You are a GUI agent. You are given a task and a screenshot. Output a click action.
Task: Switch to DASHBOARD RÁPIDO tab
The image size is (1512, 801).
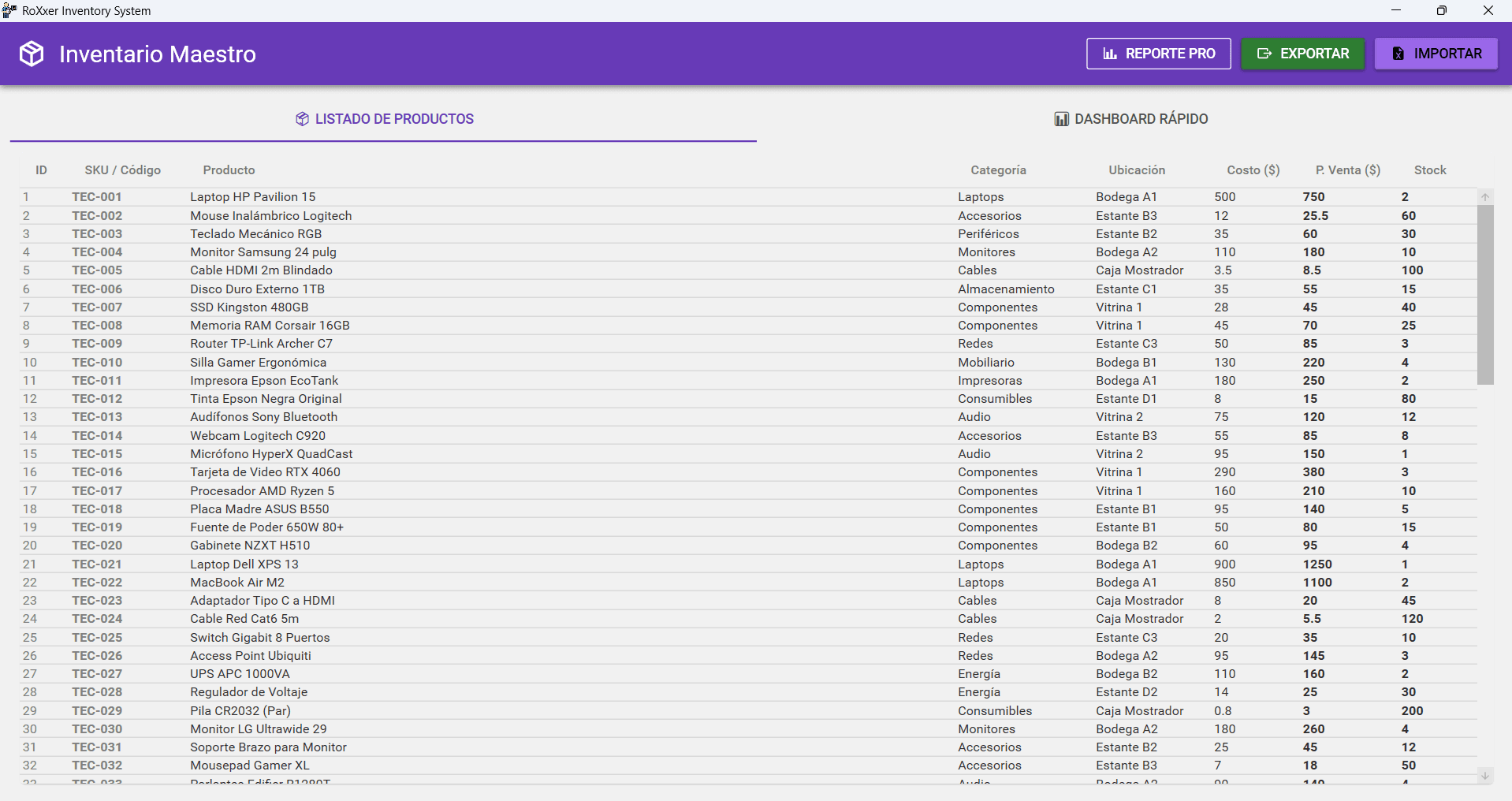click(1131, 119)
